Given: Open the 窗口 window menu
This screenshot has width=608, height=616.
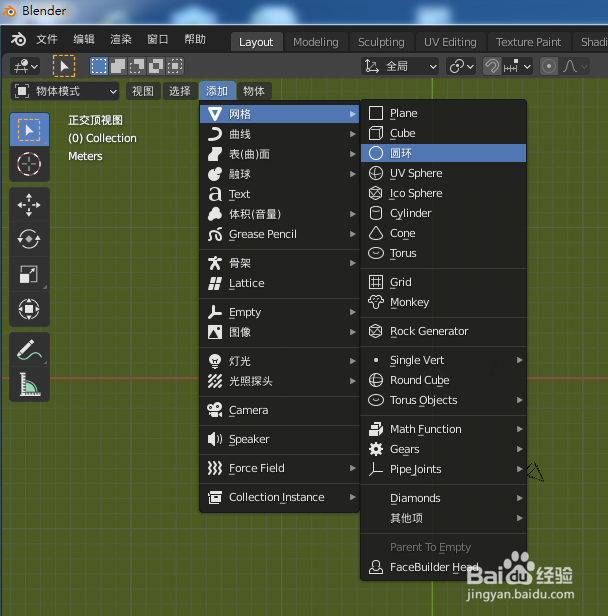Looking at the screenshot, I should pyautogui.click(x=157, y=39).
